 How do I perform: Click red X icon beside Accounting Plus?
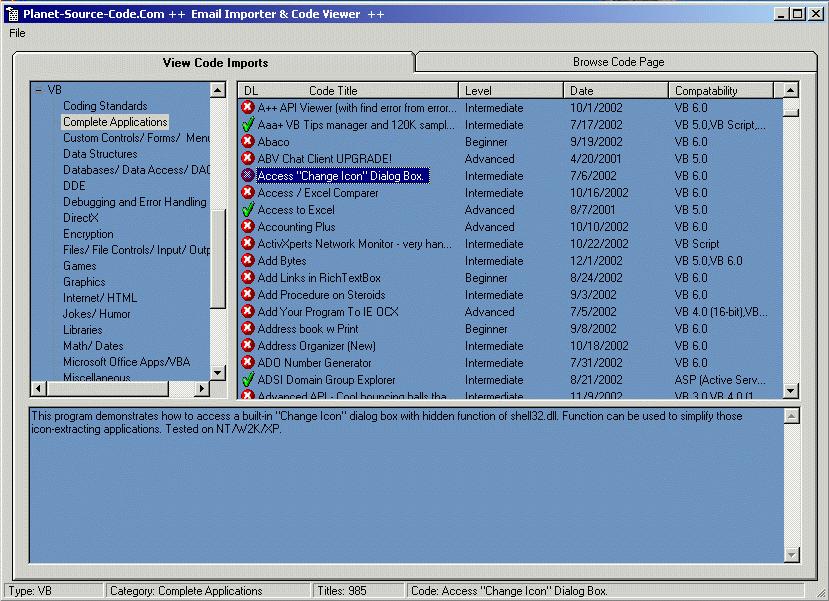click(x=248, y=227)
